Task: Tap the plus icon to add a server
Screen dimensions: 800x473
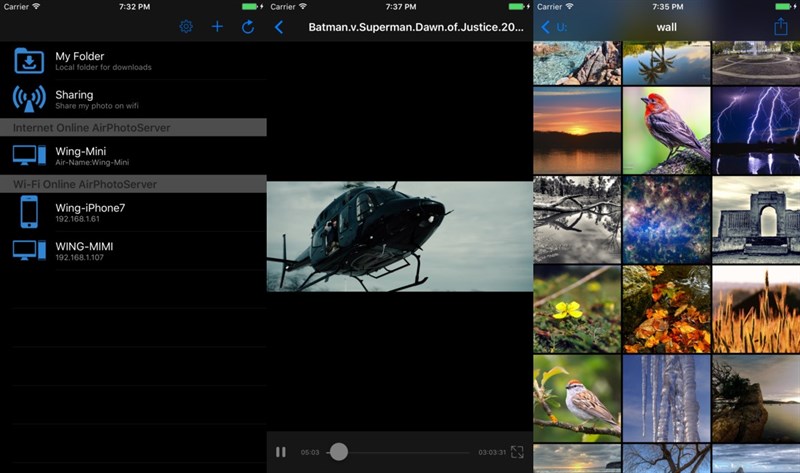Action: tap(217, 27)
